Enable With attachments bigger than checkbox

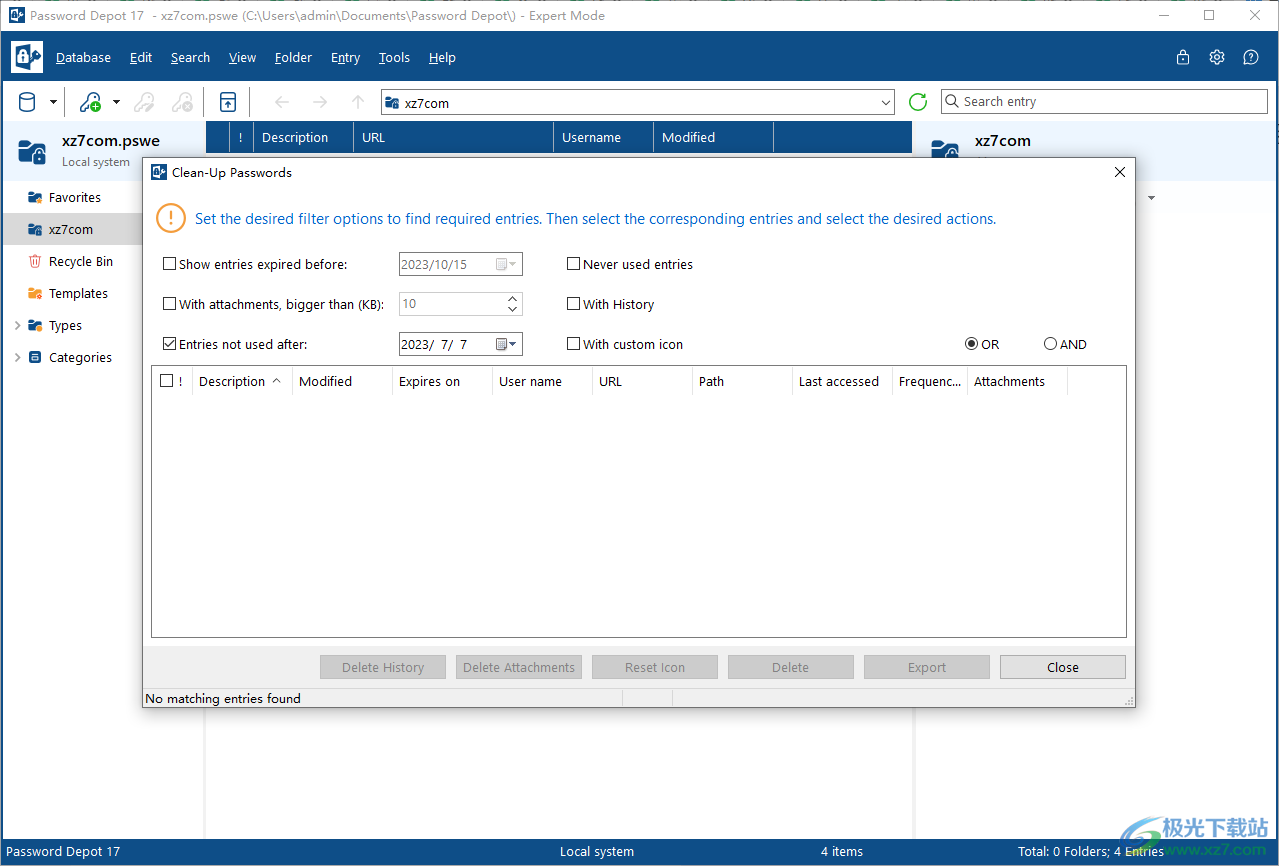click(x=169, y=304)
